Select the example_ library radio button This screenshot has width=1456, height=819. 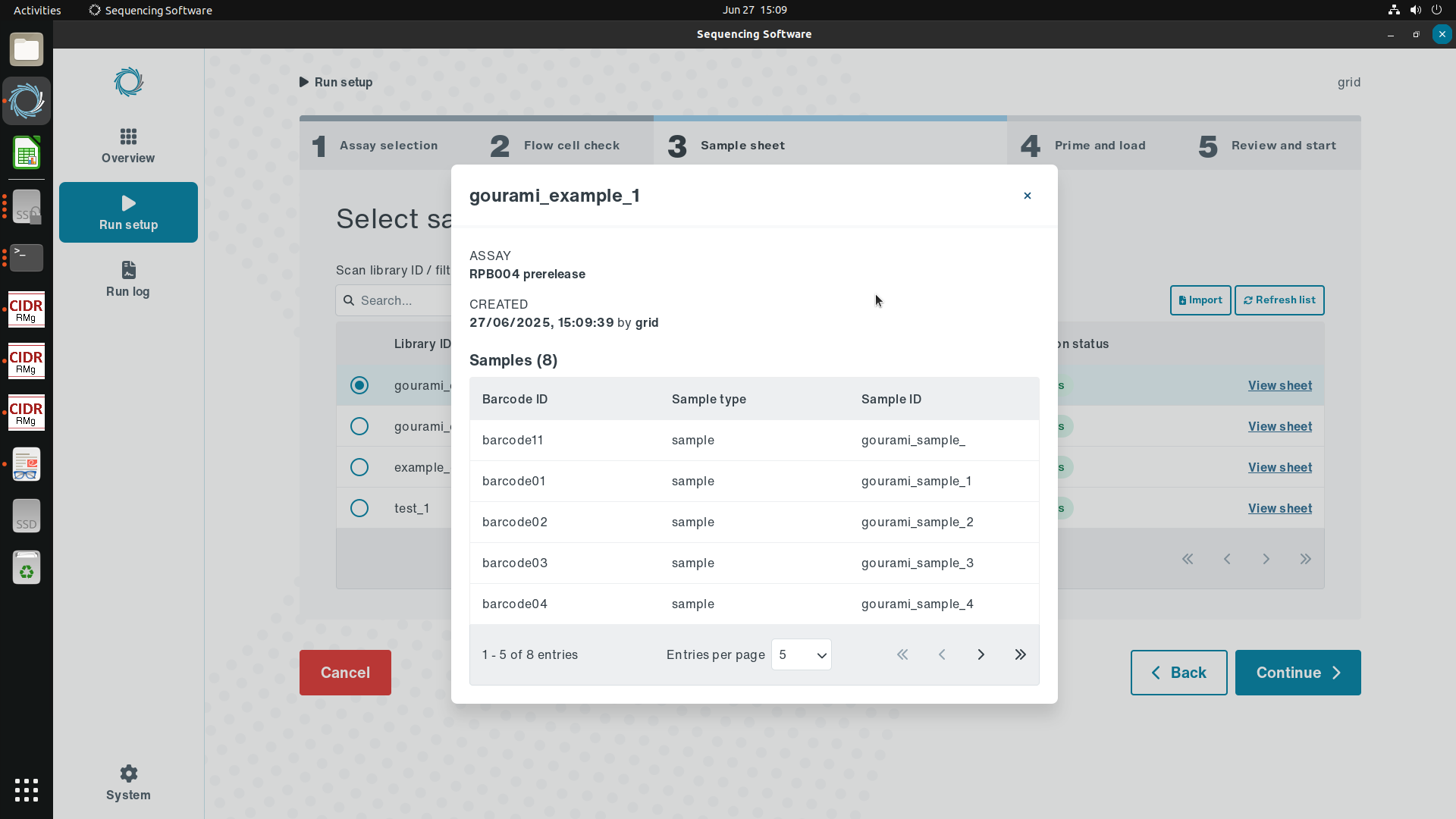[x=359, y=467]
